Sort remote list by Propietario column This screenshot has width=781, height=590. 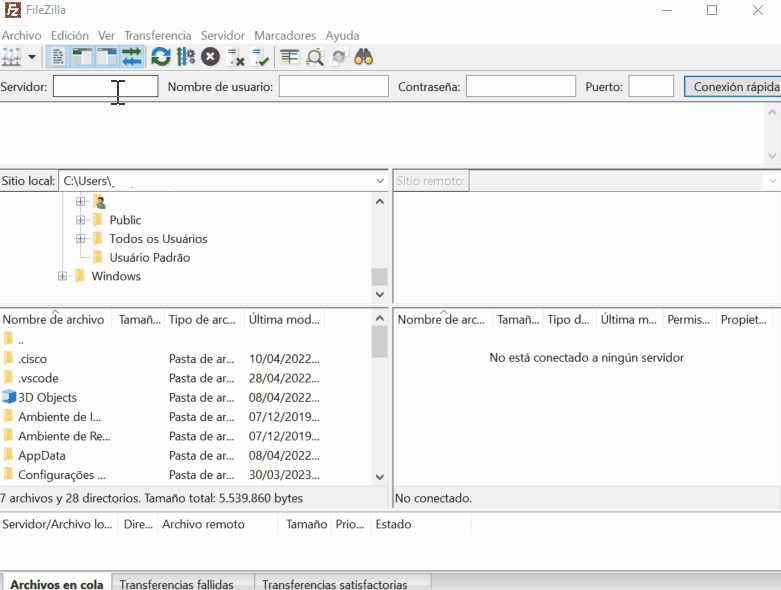pos(744,319)
